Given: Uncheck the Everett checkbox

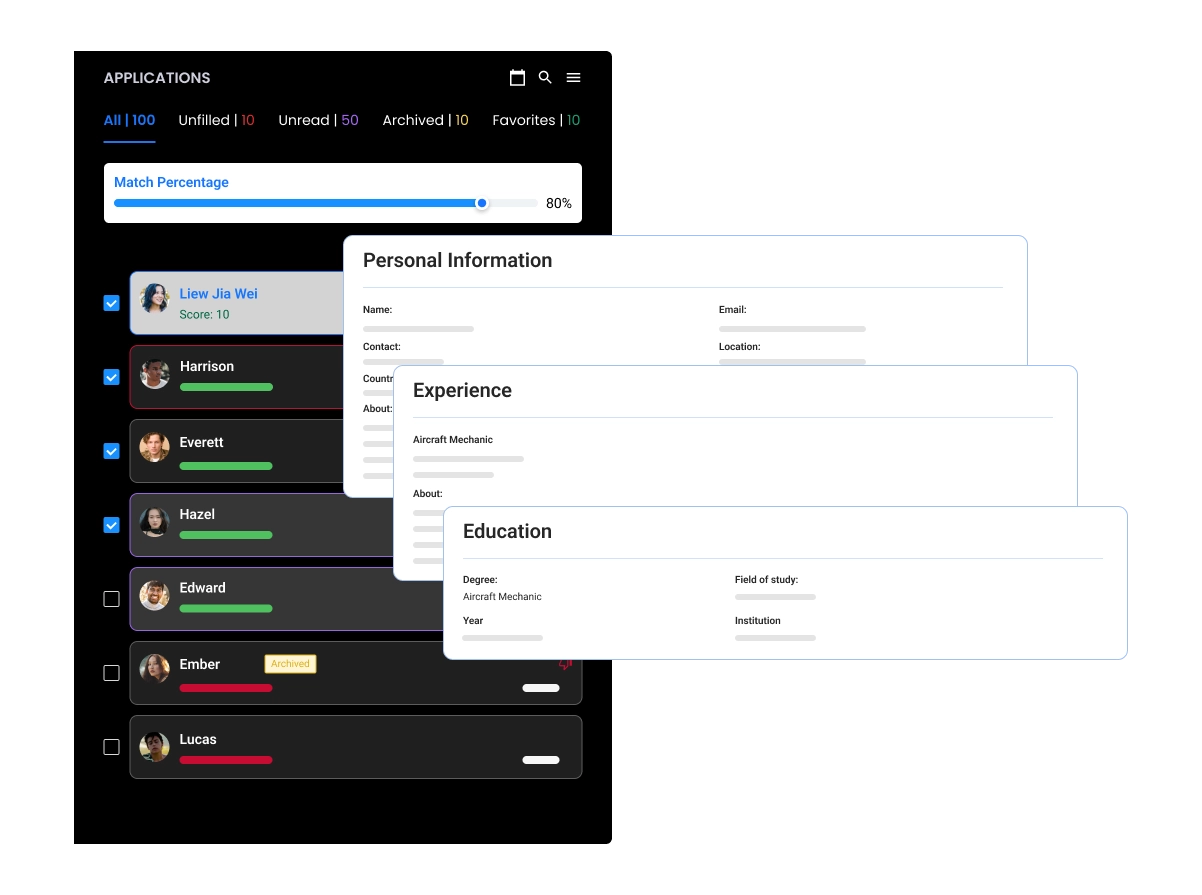Looking at the screenshot, I should coord(112,451).
